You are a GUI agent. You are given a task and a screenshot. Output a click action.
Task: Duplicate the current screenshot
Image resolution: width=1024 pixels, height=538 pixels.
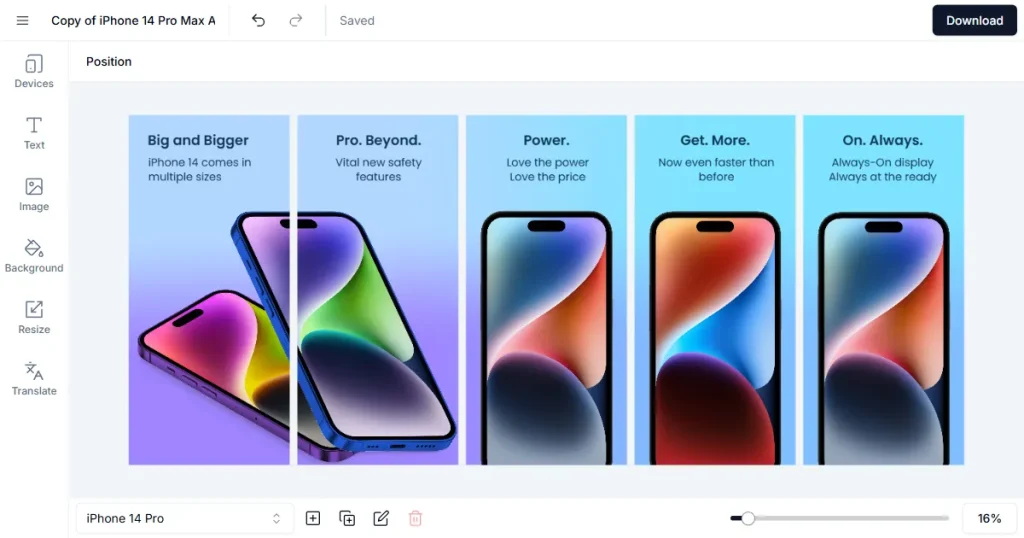click(347, 518)
